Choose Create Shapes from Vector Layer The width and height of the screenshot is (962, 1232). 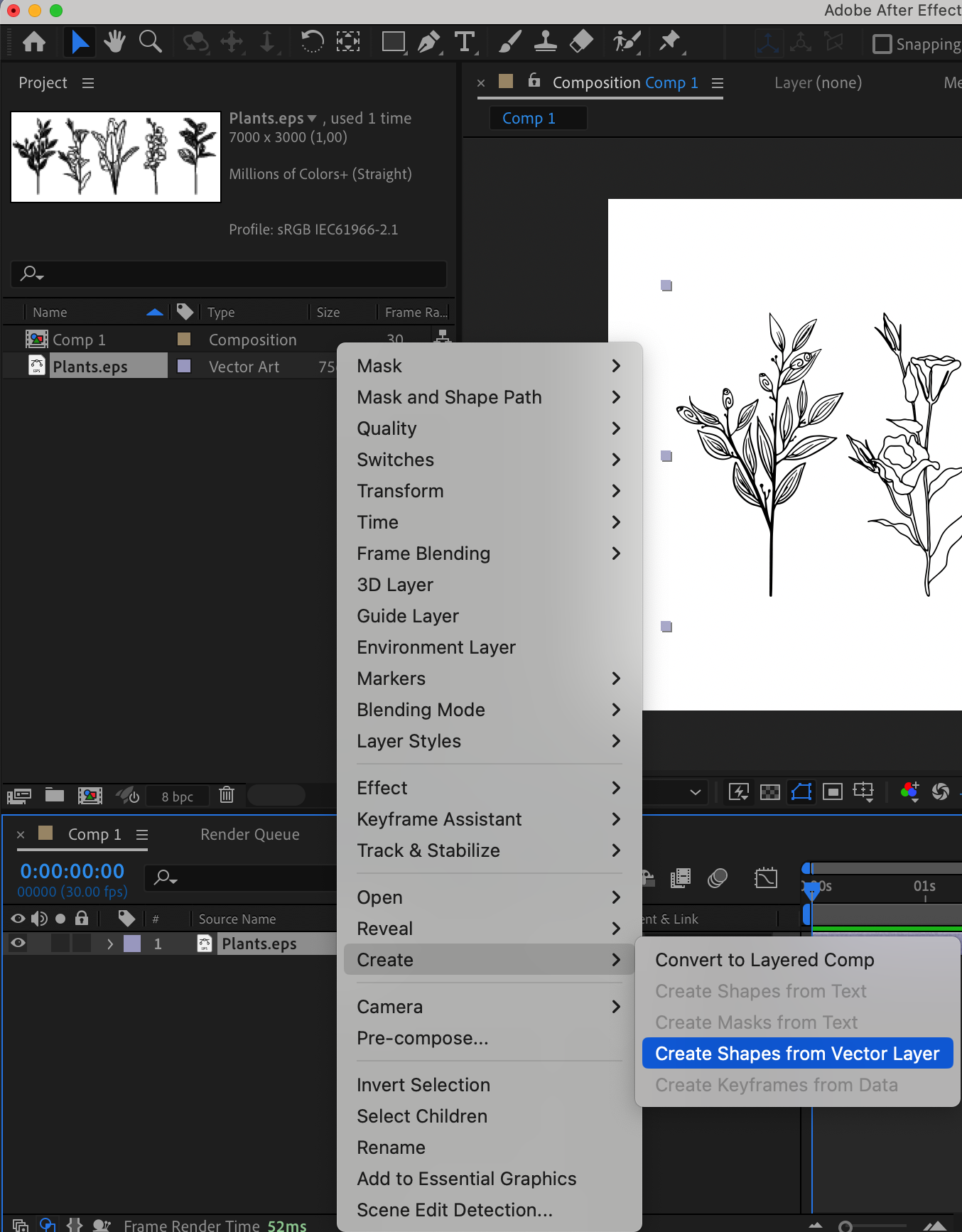pyautogui.click(x=797, y=1054)
